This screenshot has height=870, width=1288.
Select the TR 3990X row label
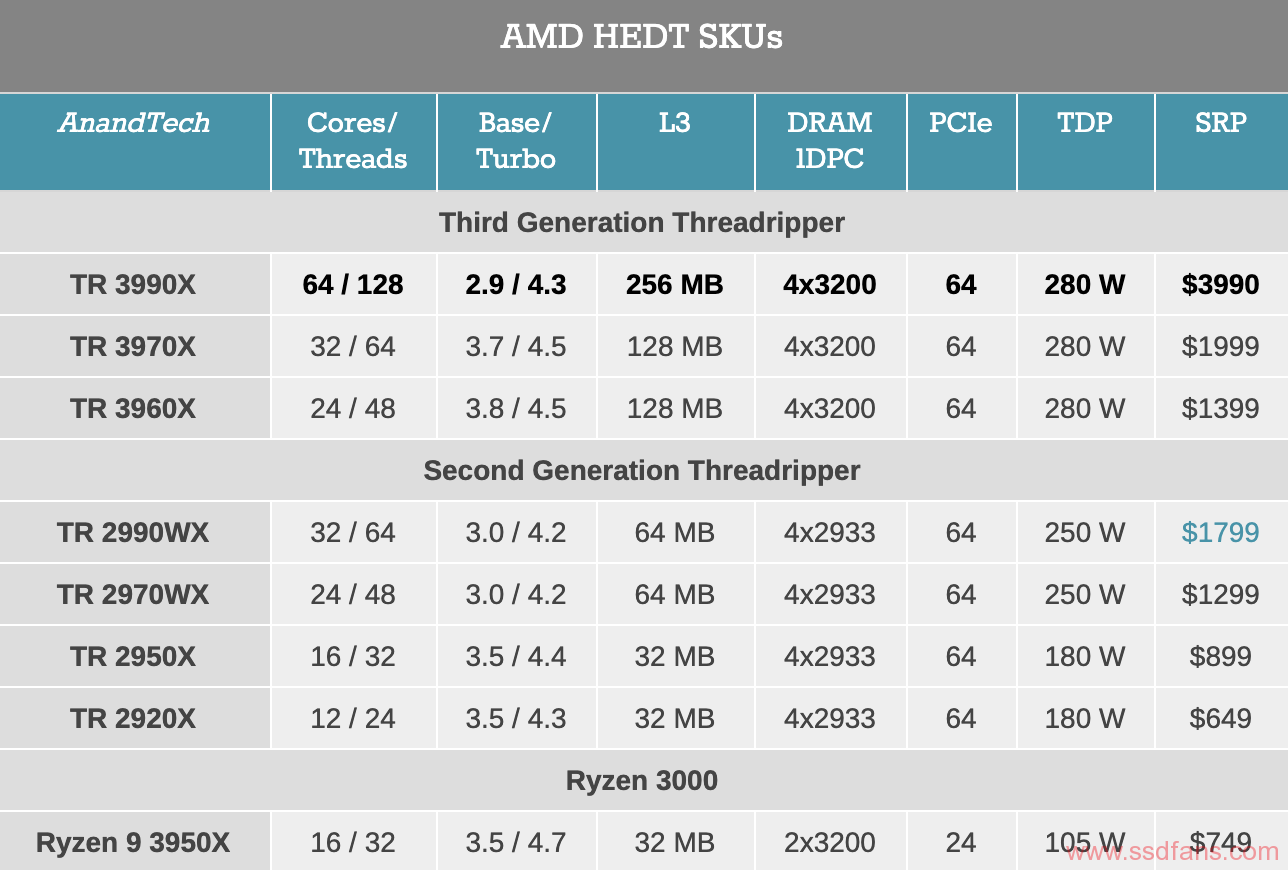click(x=134, y=285)
